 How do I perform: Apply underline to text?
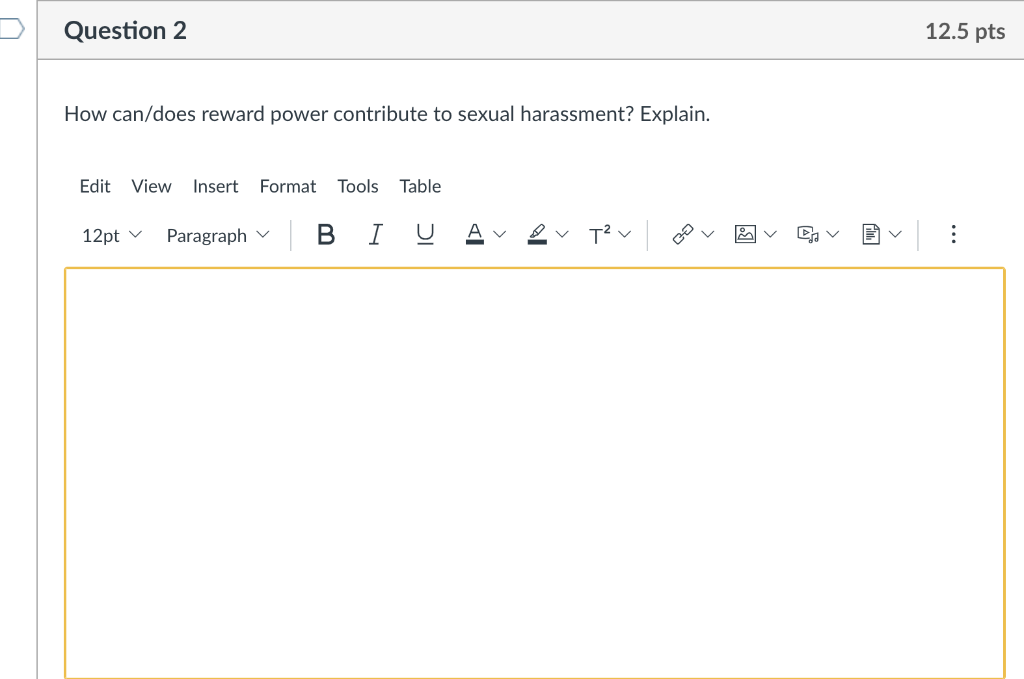424,234
